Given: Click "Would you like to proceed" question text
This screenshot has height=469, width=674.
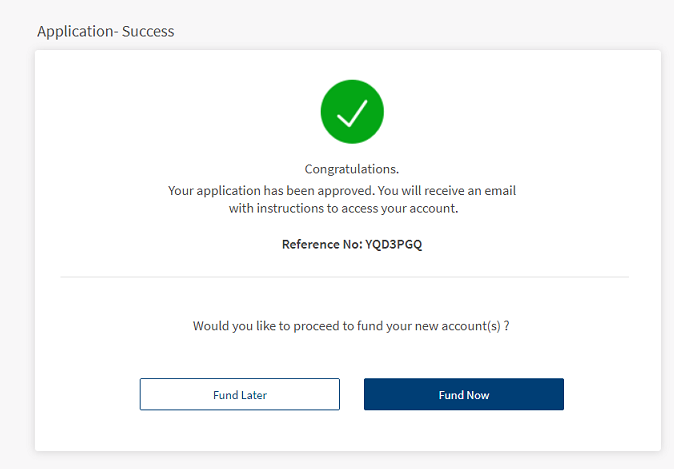Looking at the screenshot, I should click(x=266, y=326).
